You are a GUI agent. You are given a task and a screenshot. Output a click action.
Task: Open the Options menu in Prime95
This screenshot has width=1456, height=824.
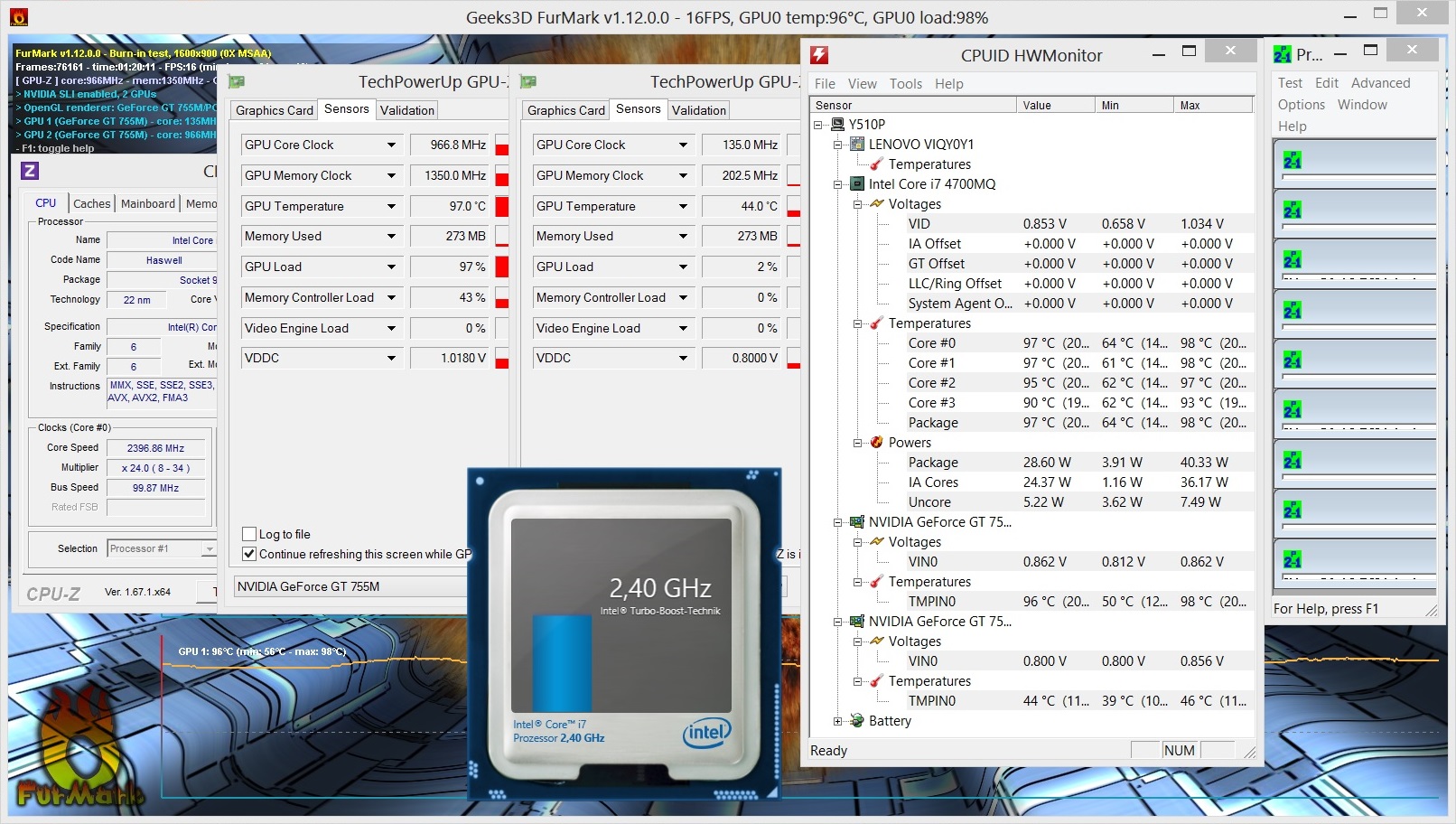point(1302,105)
